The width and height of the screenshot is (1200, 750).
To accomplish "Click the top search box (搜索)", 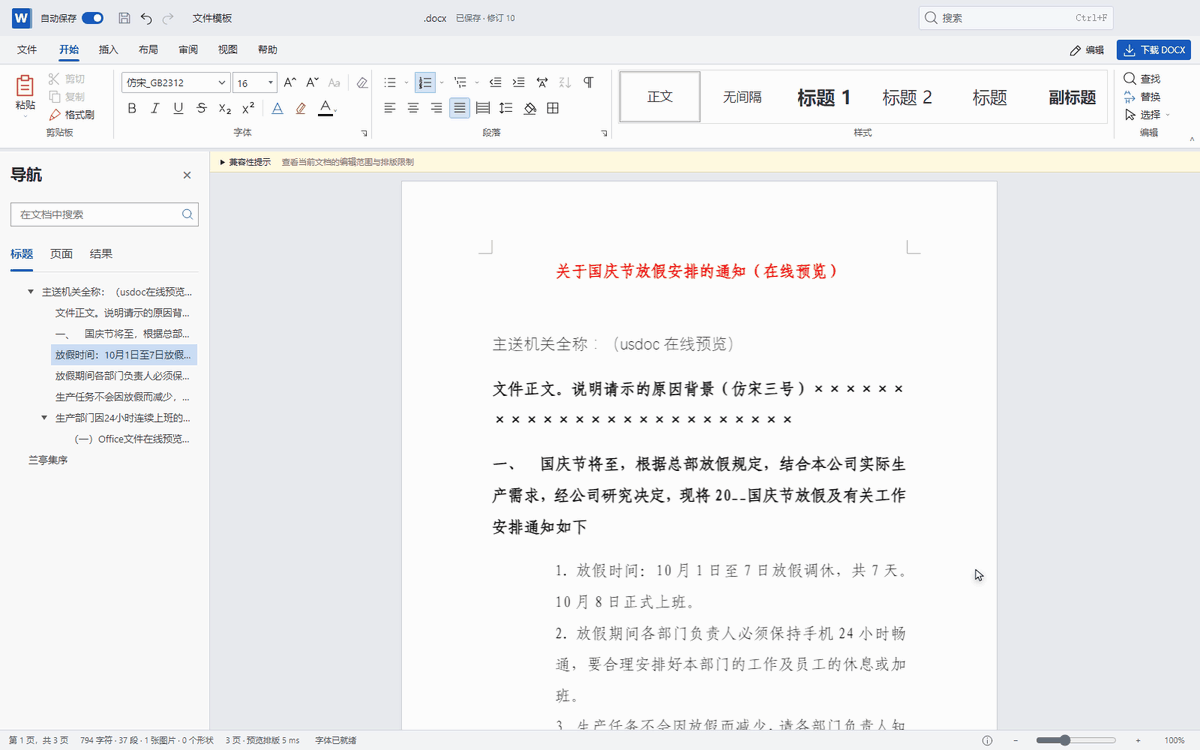I will click(1016, 18).
